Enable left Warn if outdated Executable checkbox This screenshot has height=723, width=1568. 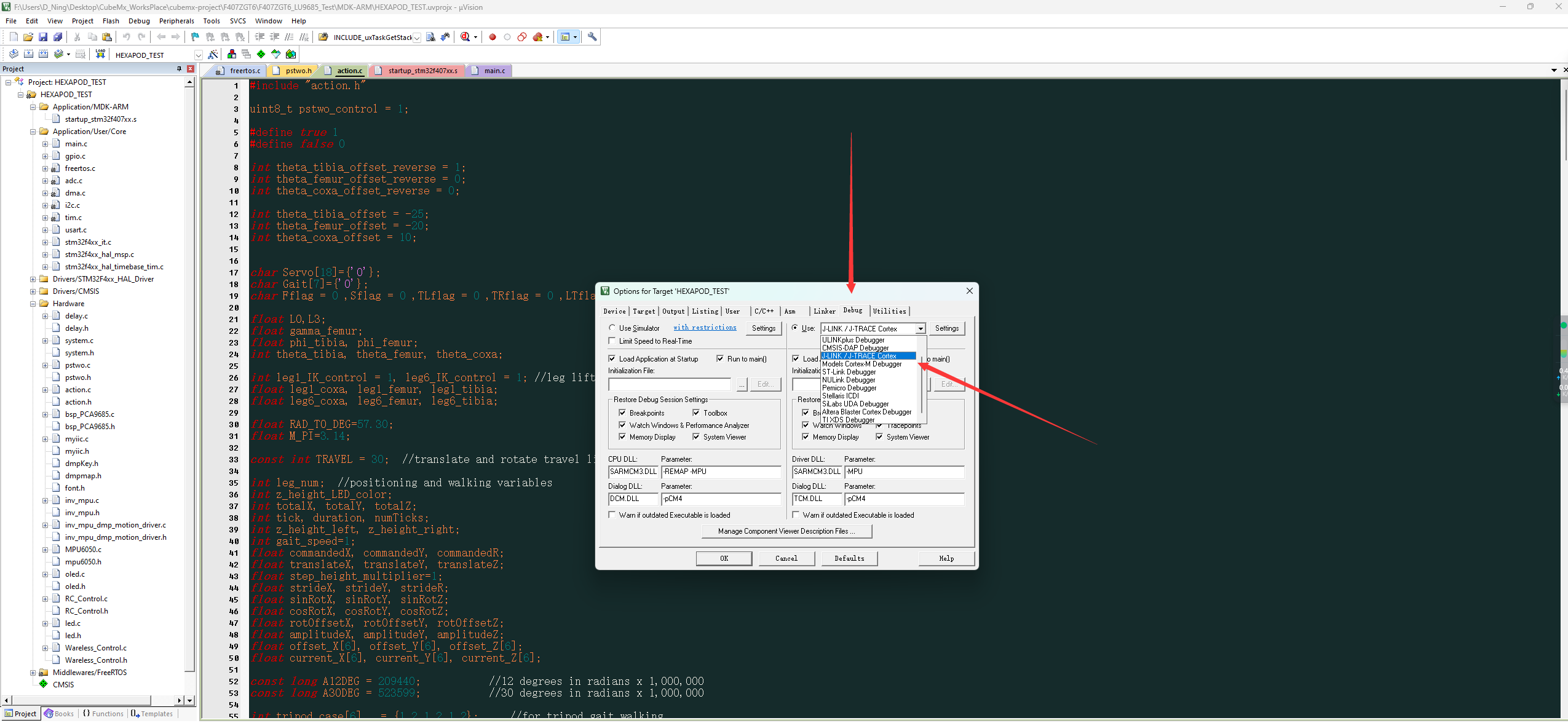[612, 515]
